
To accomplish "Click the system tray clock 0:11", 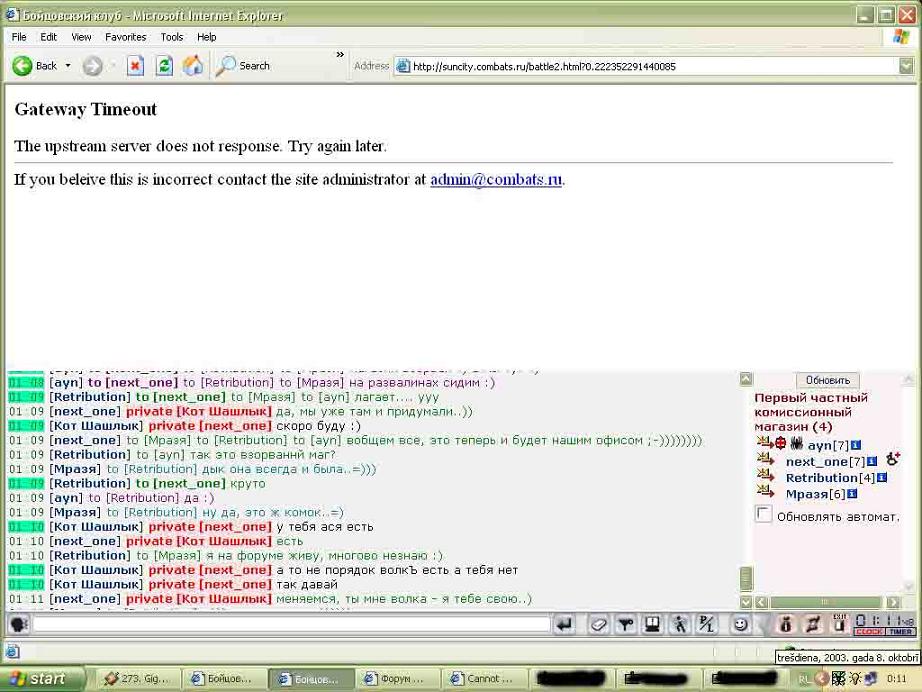I will [x=897, y=679].
